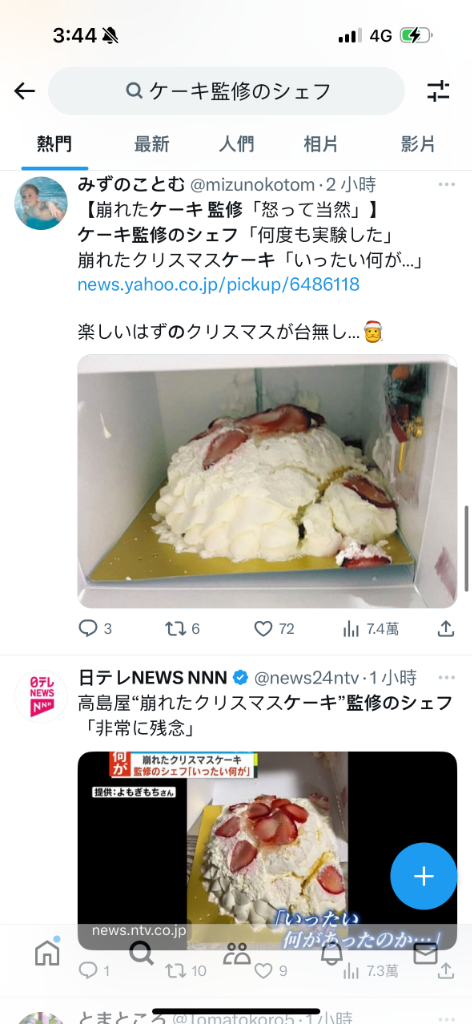Switch to 人們 tab

236,144
